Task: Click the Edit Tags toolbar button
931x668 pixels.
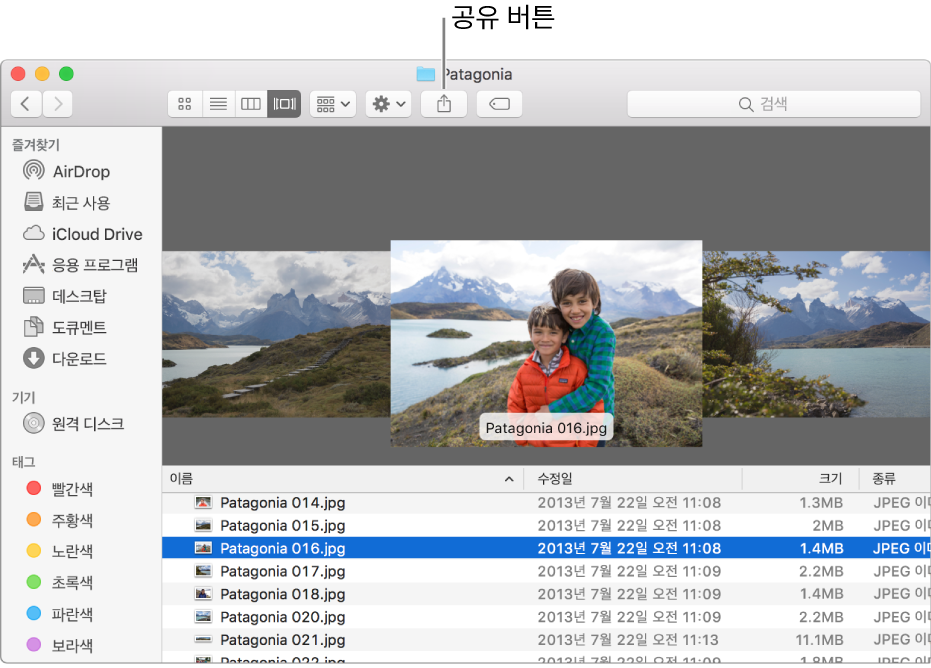Action: coord(500,104)
